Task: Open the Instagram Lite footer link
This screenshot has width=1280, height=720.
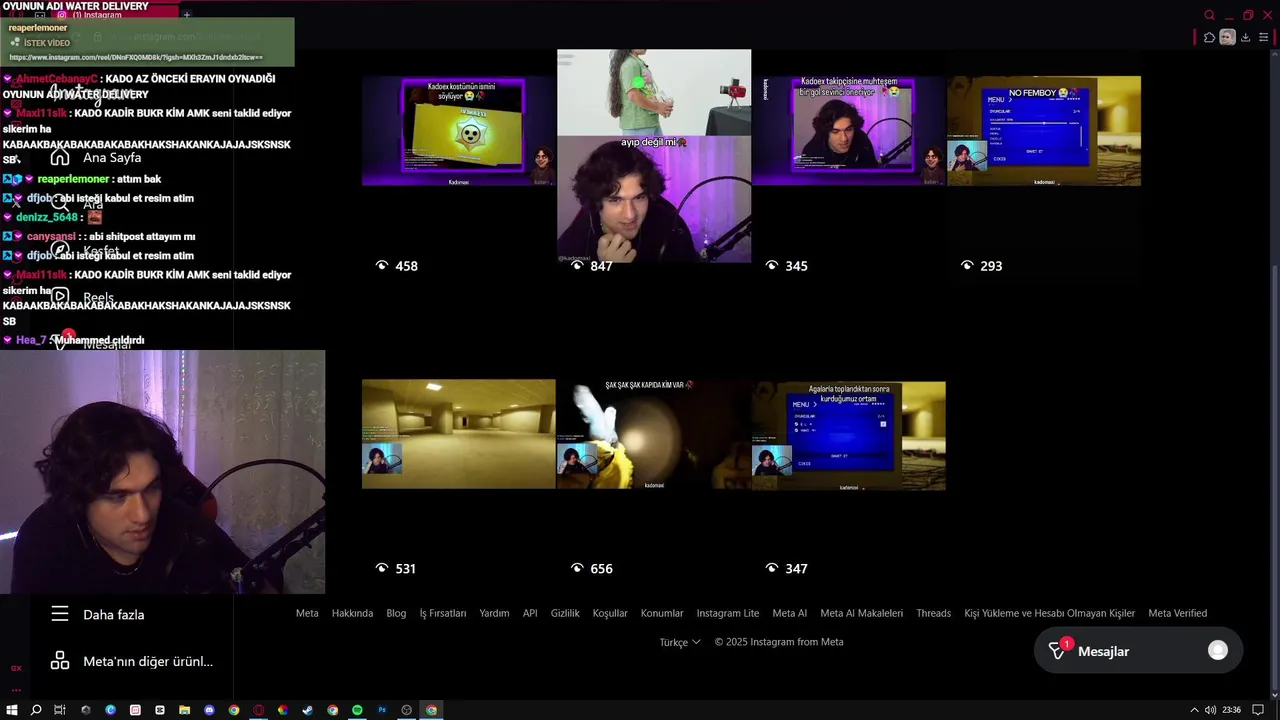Action: tap(728, 613)
